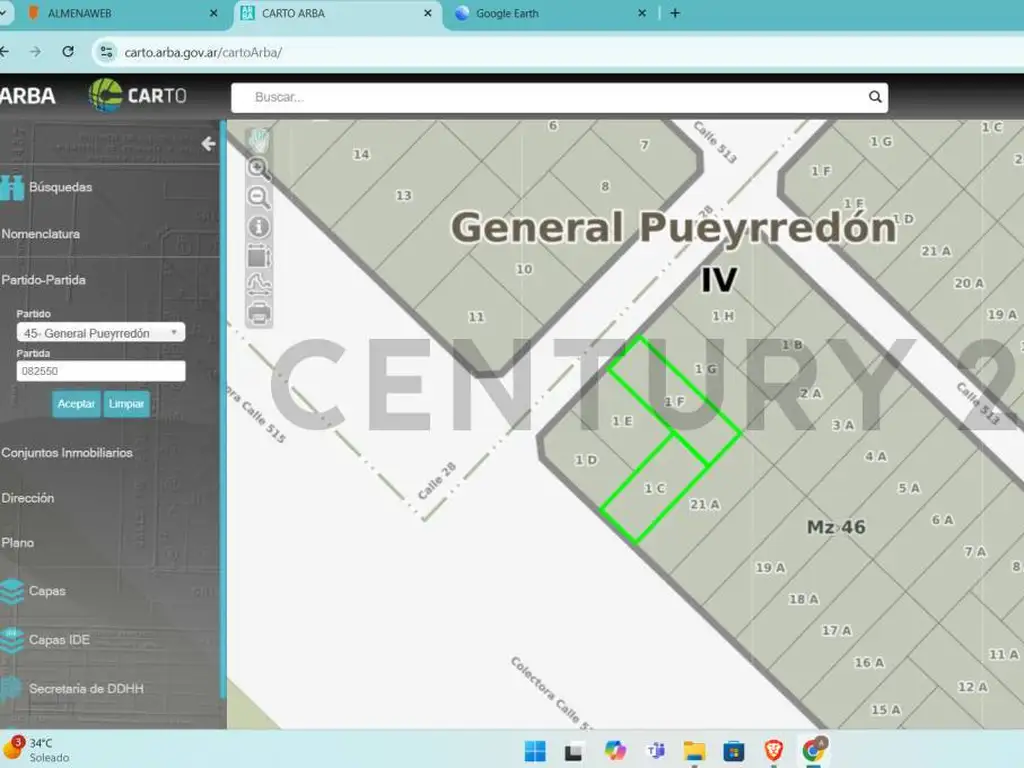The image size is (1024, 768).
Task: Collapse the sidebar with the left arrow
Action: (x=208, y=144)
